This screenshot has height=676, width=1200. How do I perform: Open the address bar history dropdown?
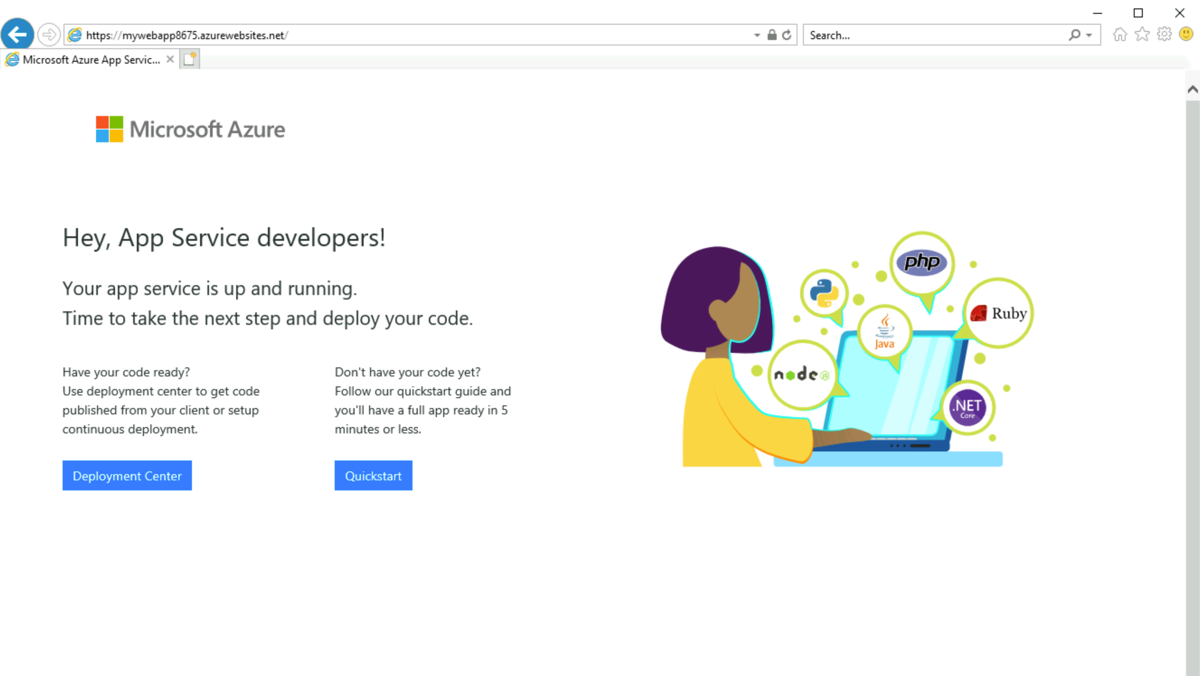coord(757,33)
